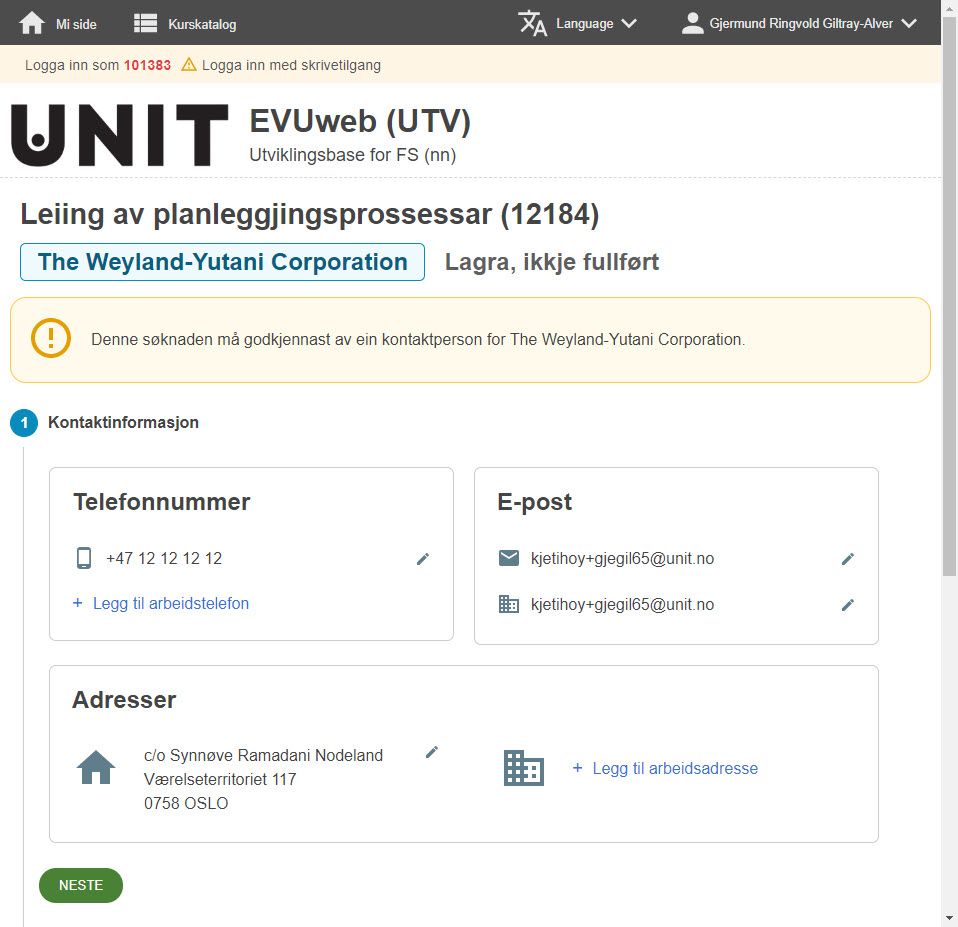Edit the work email pencil icon
958x927 pixels.
click(x=847, y=604)
